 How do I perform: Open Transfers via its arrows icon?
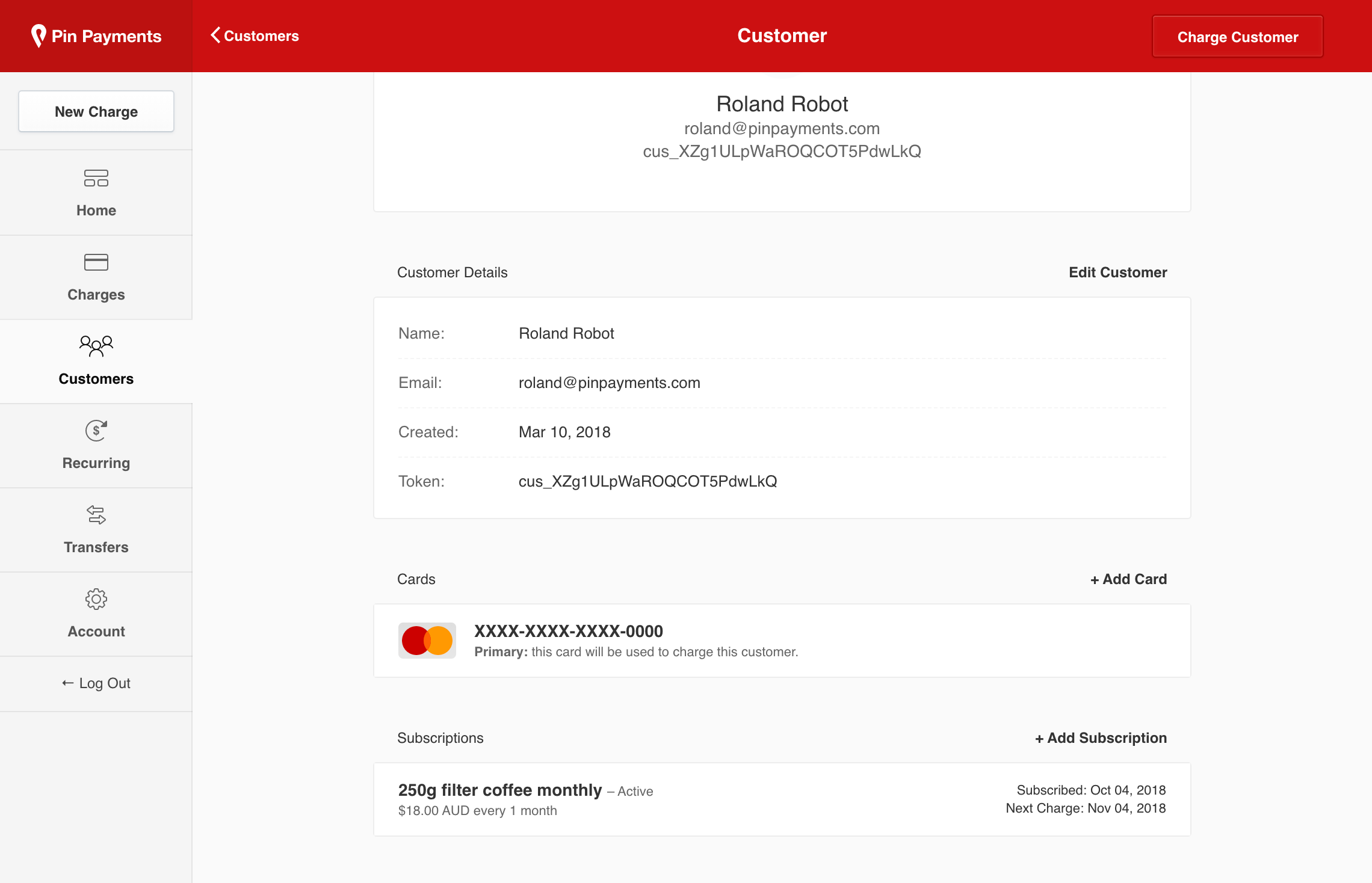96,515
